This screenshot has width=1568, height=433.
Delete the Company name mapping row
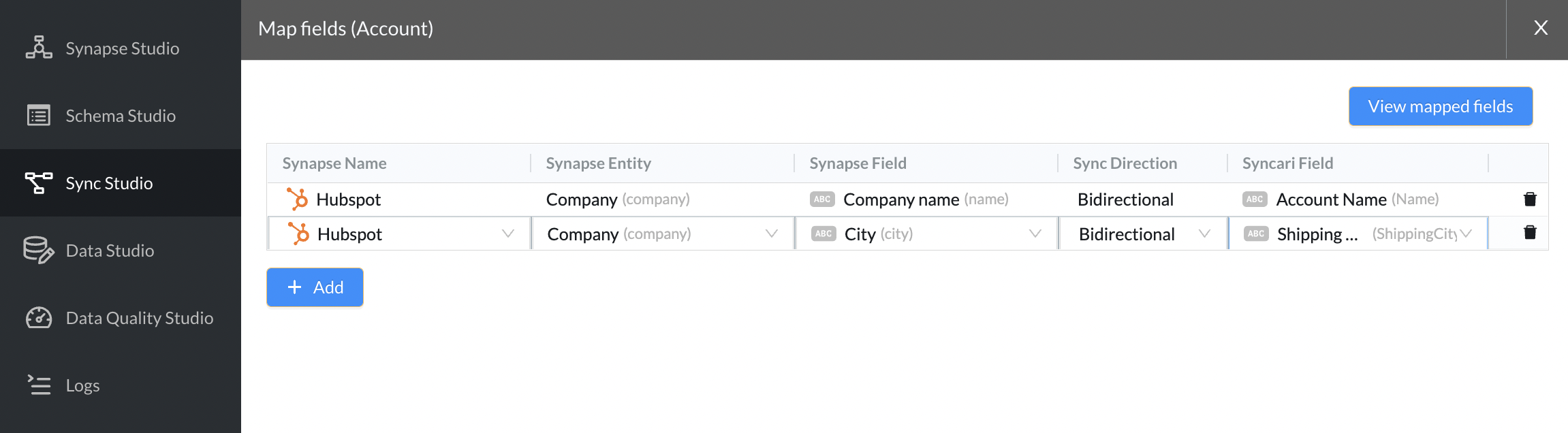tap(1530, 199)
